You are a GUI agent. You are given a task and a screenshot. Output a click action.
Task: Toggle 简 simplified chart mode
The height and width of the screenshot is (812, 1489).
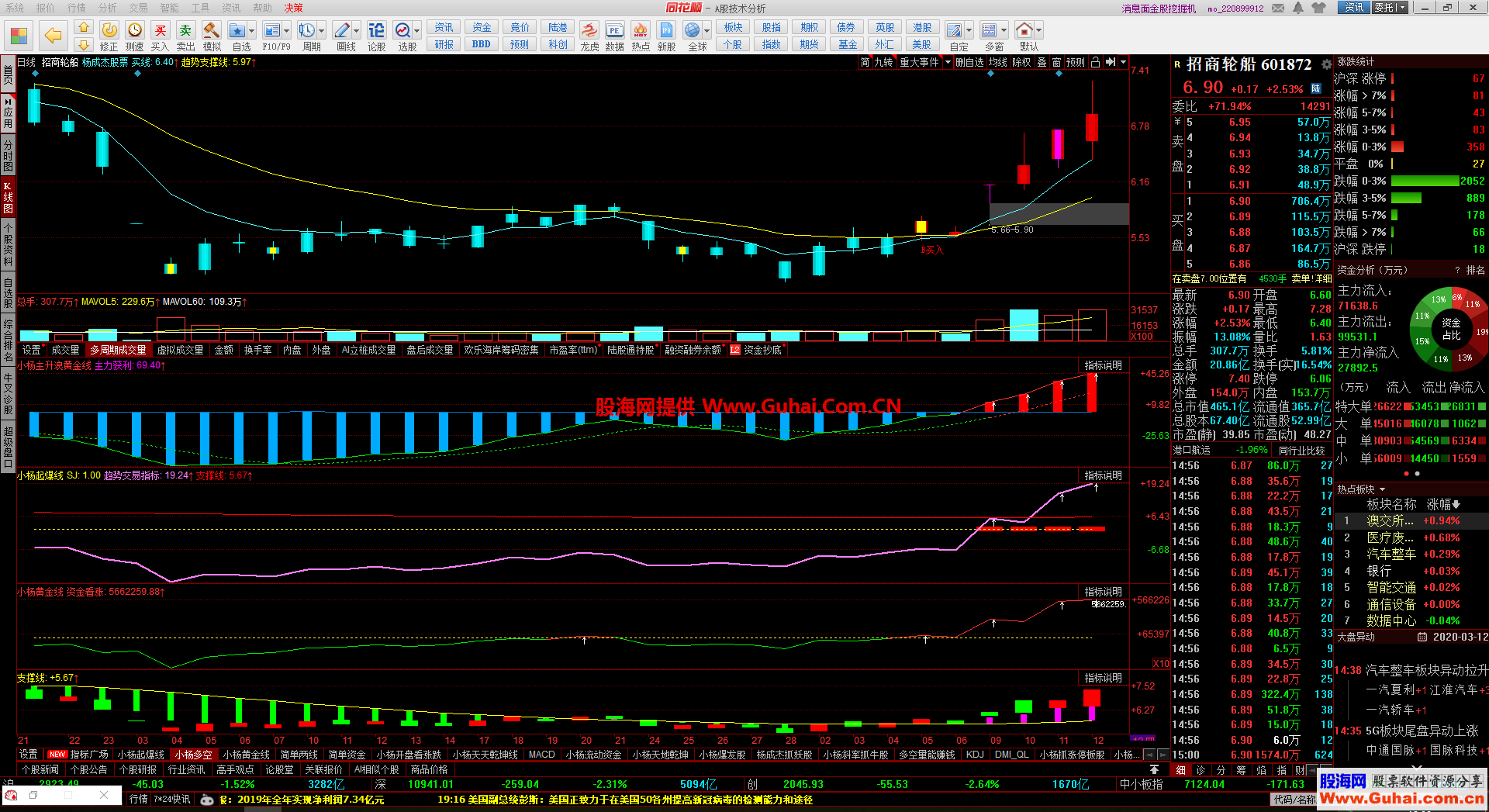[865, 62]
